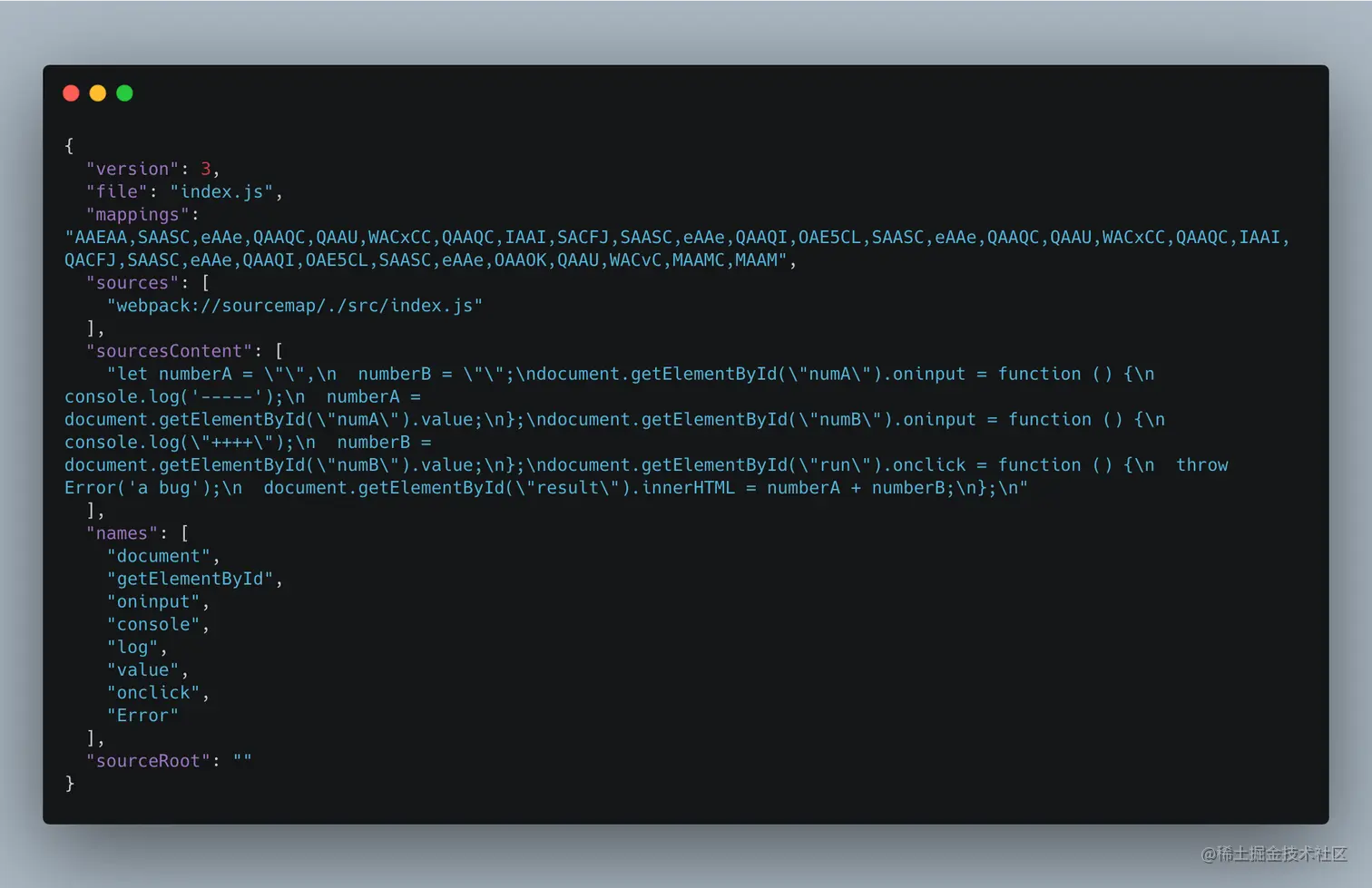Screen dimensions: 1372x888
Task: Click the "sourceRoot" key
Action: [x=149, y=761]
